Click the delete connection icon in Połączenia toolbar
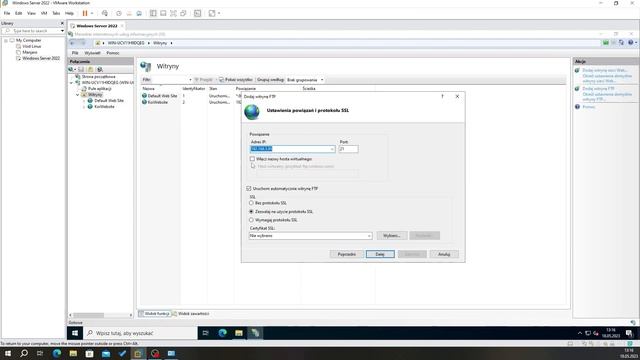The height and width of the screenshot is (360, 640). click(x=100, y=69)
